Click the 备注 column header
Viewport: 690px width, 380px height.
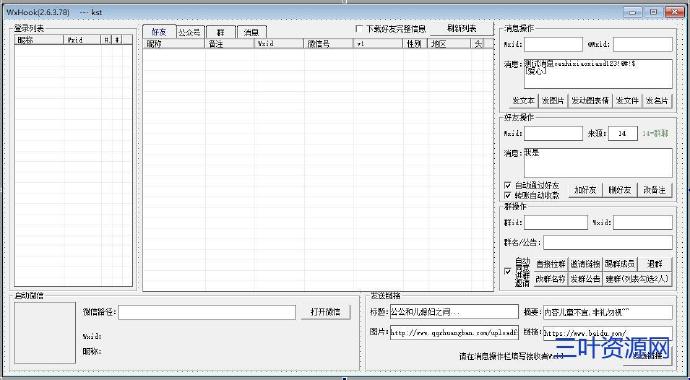click(229, 44)
